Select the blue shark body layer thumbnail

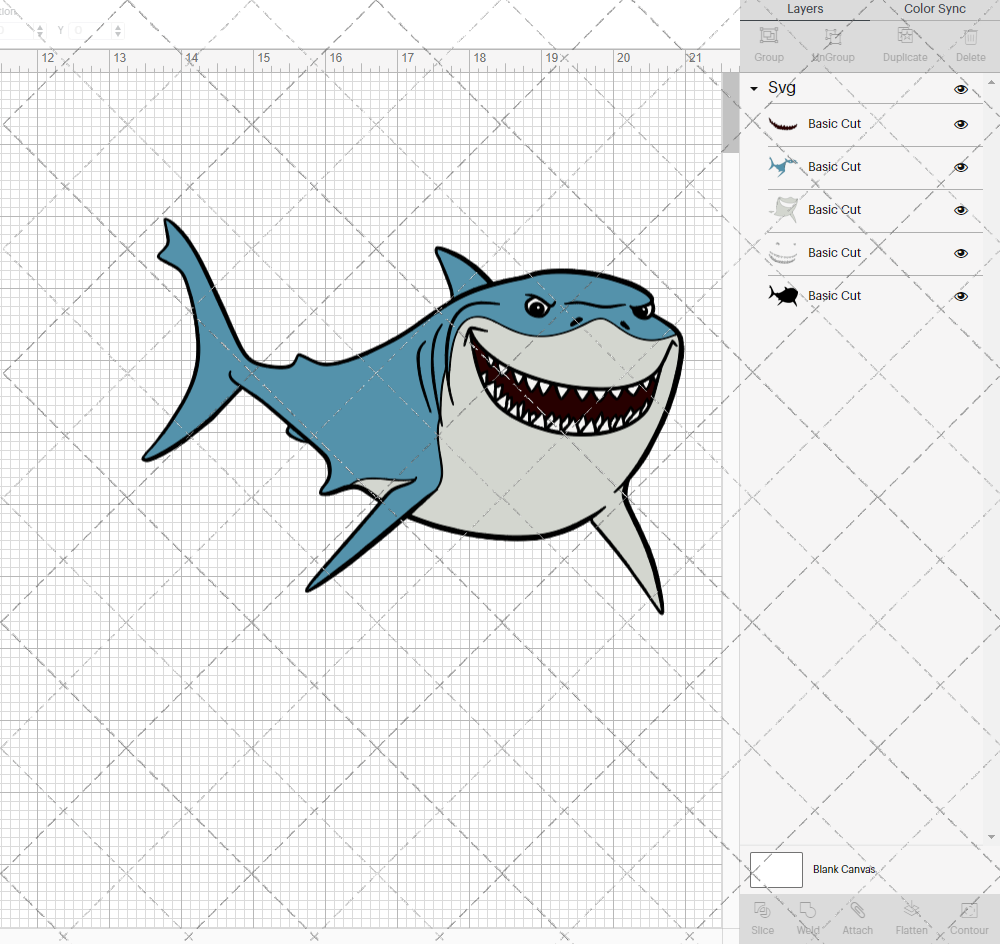click(783, 166)
